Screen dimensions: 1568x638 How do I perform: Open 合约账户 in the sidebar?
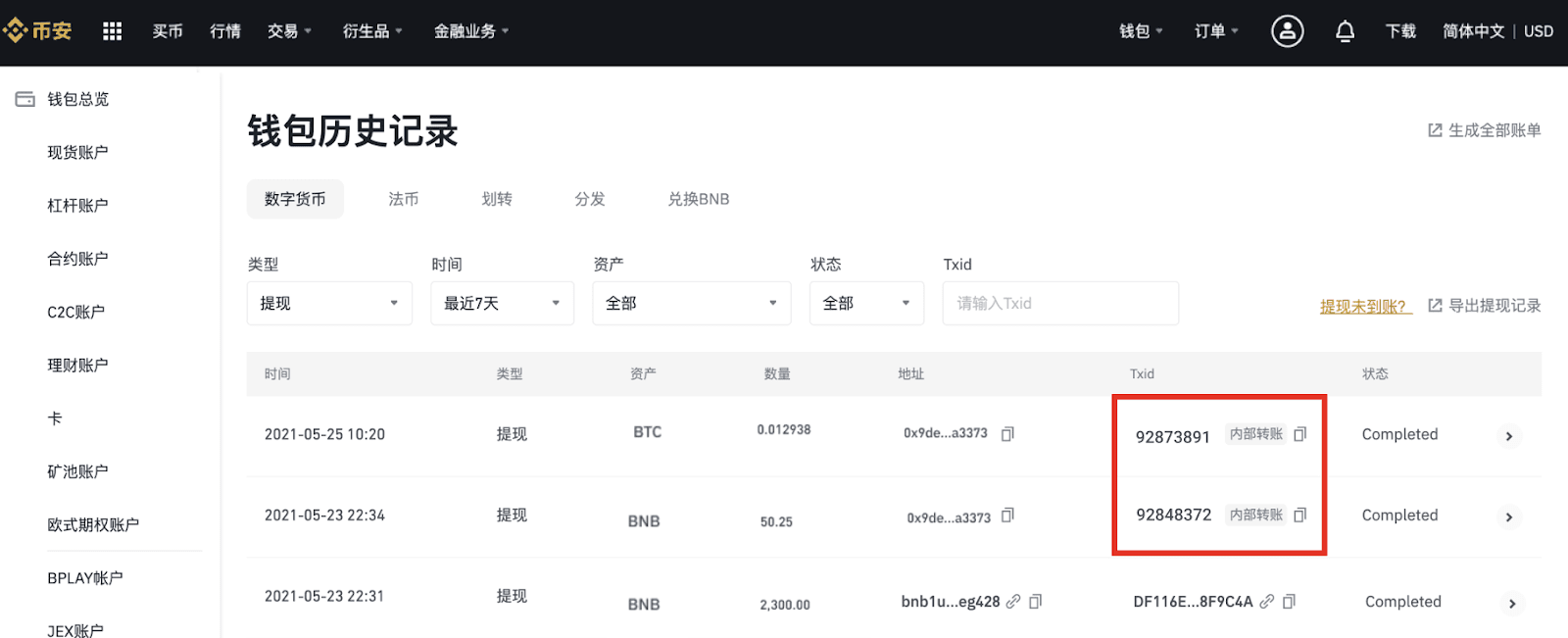coord(77,259)
